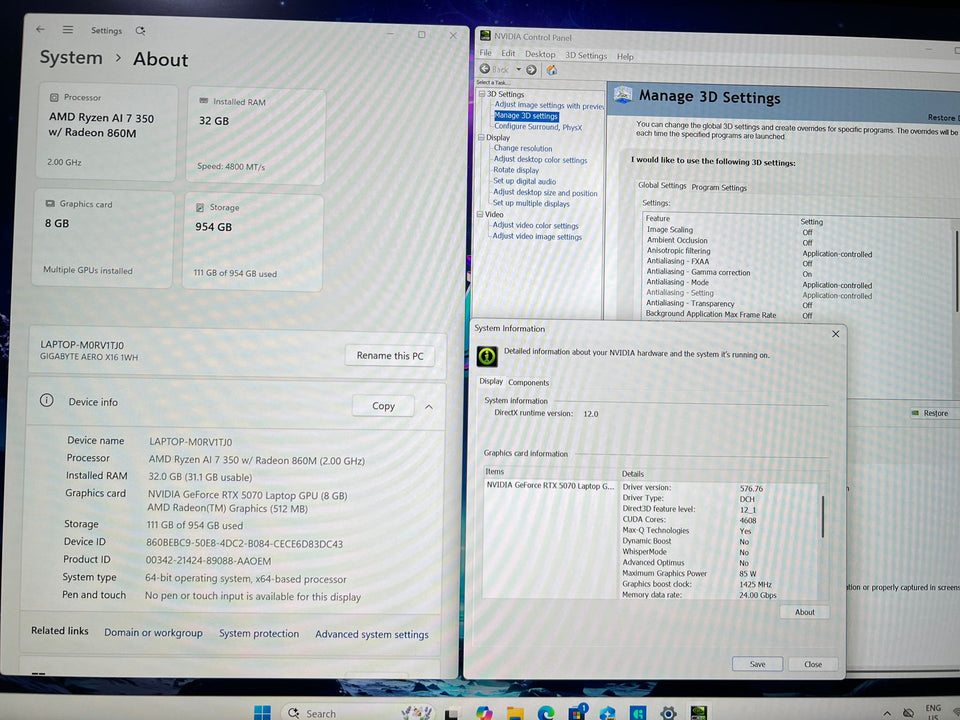The image size is (960, 720).
Task: Open File Explorer from the taskbar
Action: coord(515,713)
